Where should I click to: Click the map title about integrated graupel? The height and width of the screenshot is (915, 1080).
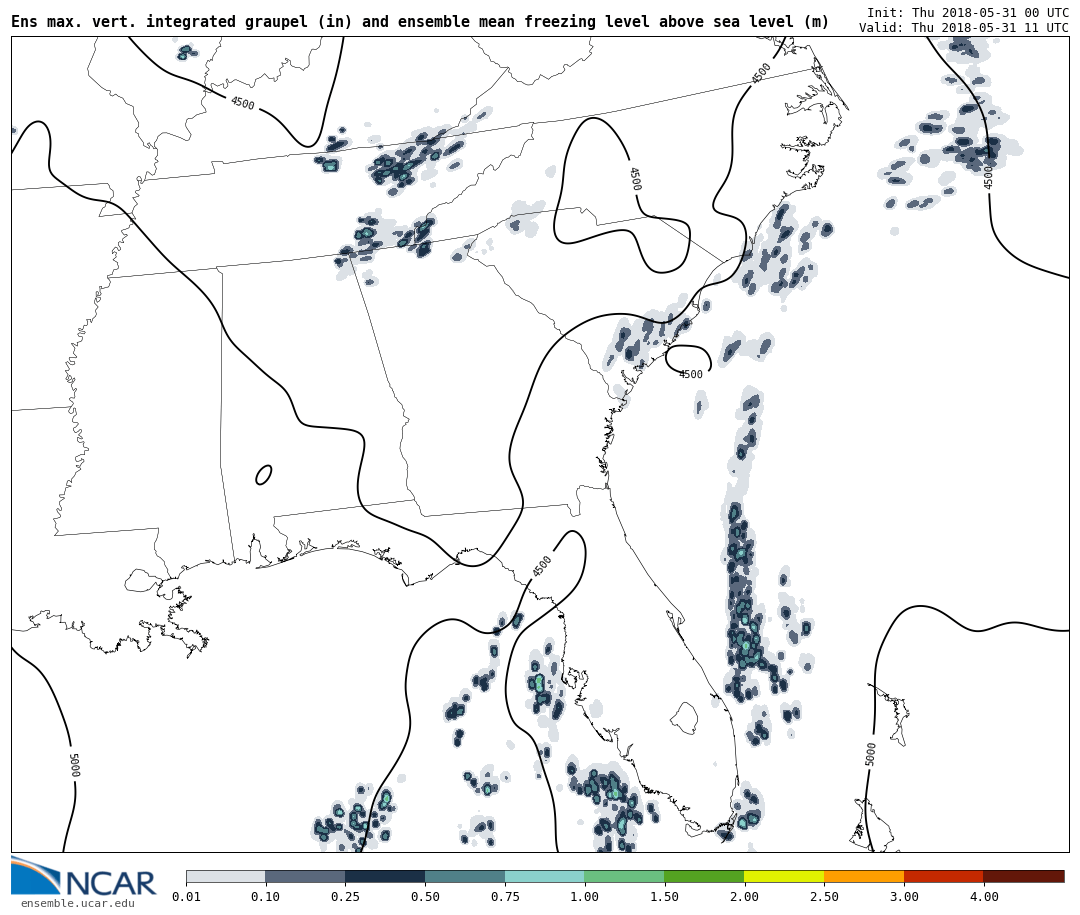(420, 21)
